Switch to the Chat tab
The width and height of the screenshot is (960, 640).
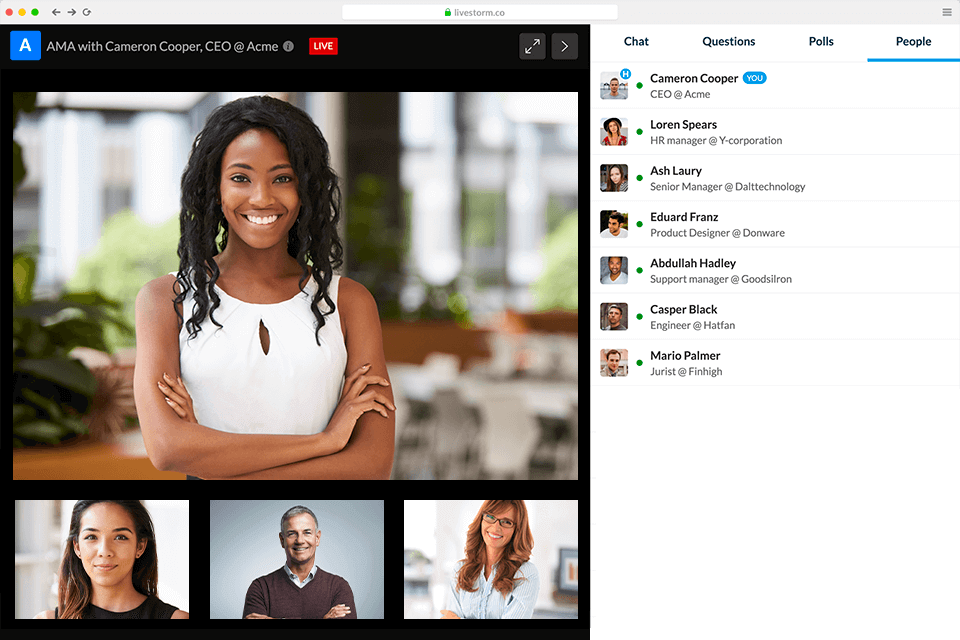click(x=636, y=42)
